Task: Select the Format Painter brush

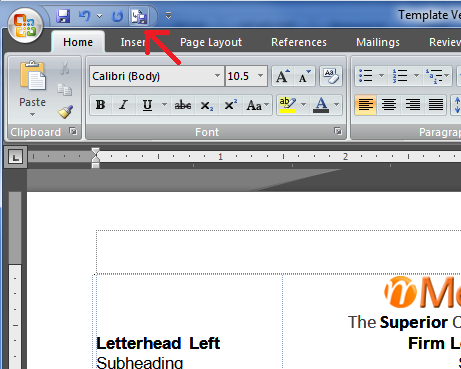Action: pos(65,112)
